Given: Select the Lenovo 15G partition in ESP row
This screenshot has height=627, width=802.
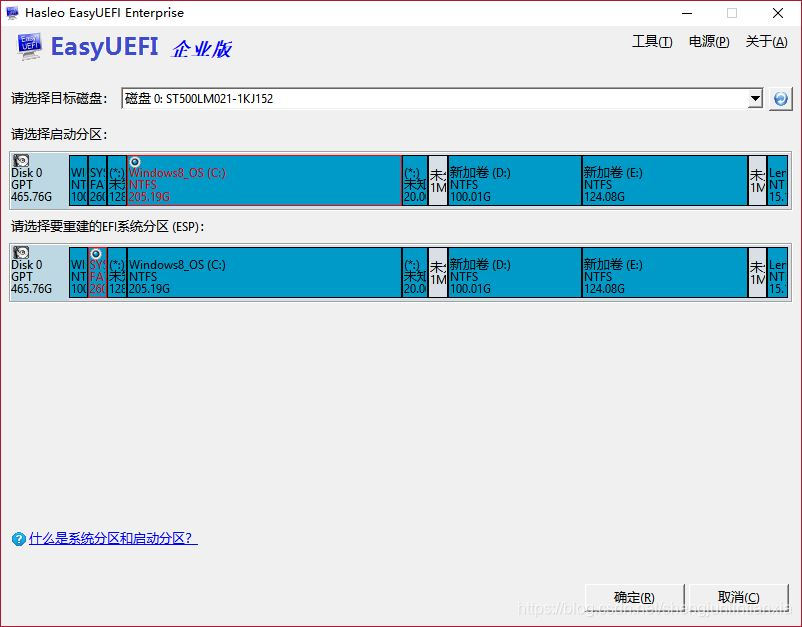Looking at the screenshot, I should click(777, 273).
